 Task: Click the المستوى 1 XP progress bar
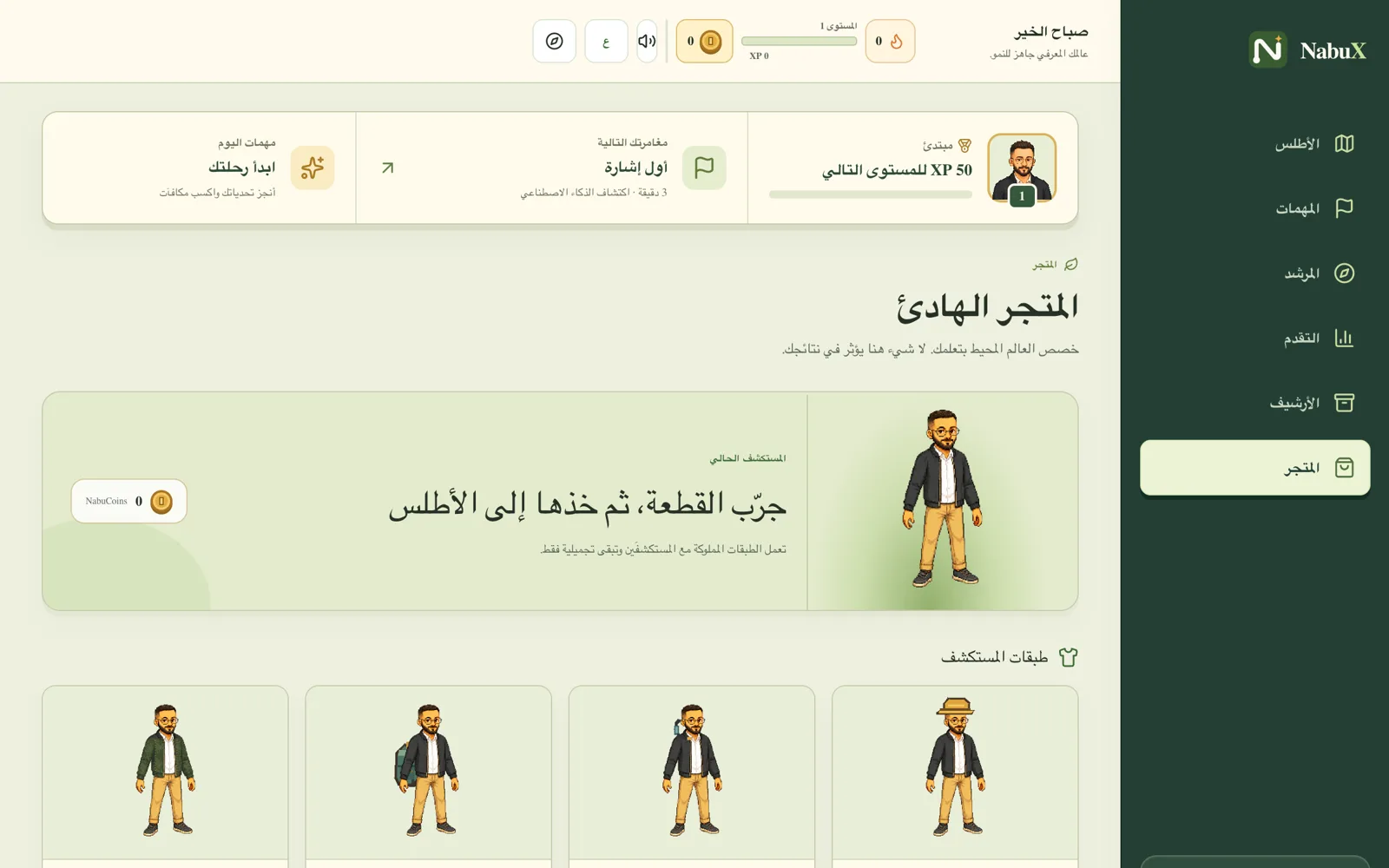799,41
